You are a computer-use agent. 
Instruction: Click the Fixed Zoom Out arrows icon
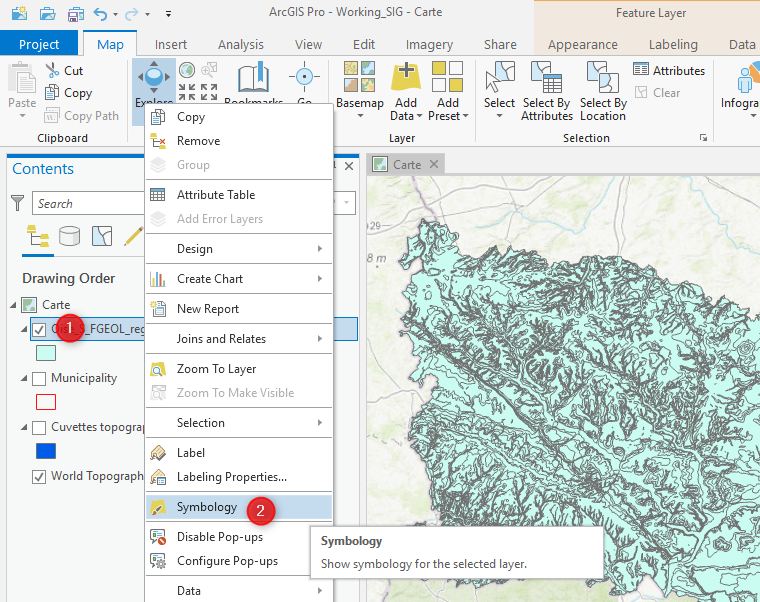point(209,92)
